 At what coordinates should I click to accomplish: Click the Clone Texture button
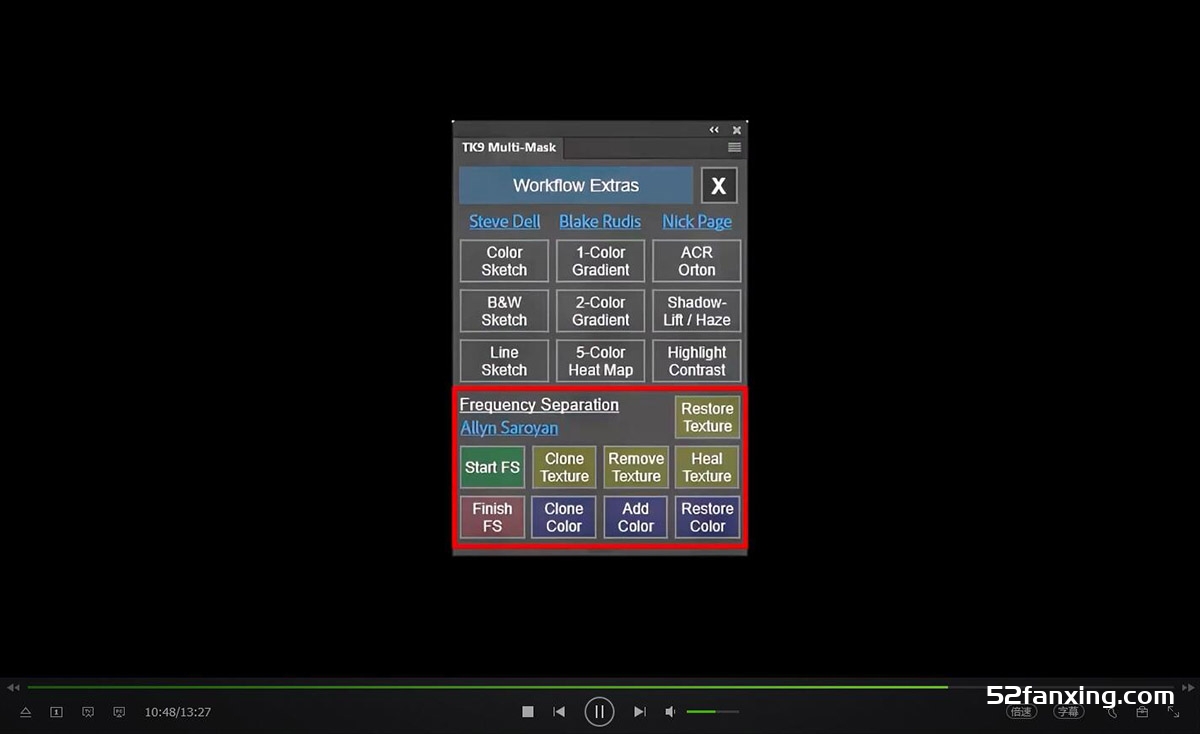tap(564, 467)
